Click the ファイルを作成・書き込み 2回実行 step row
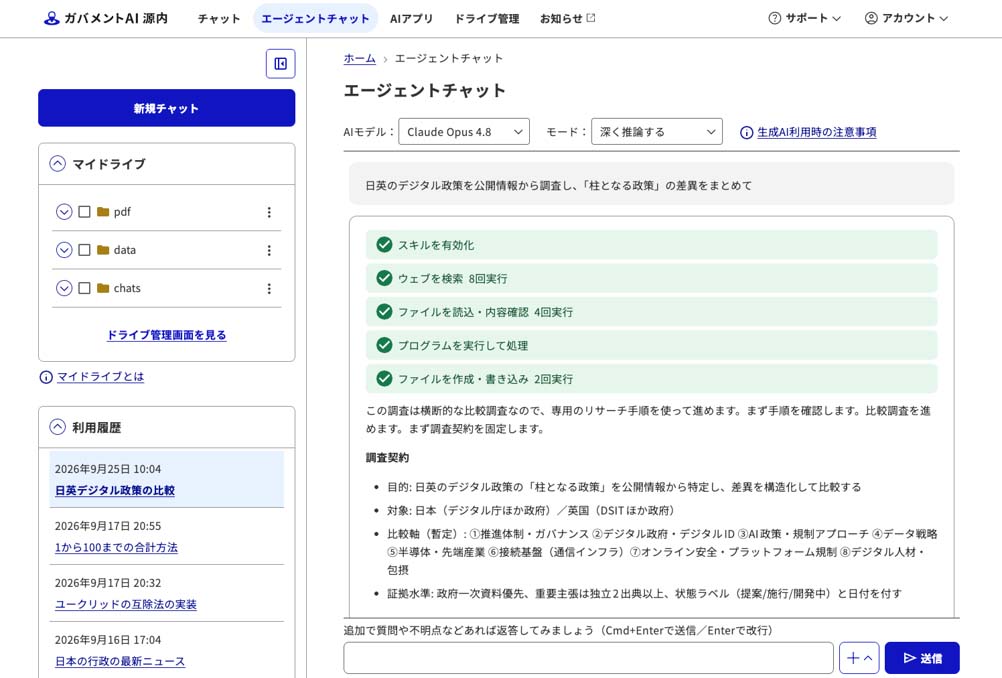Viewport: 1002px width, 678px height. coord(652,379)
